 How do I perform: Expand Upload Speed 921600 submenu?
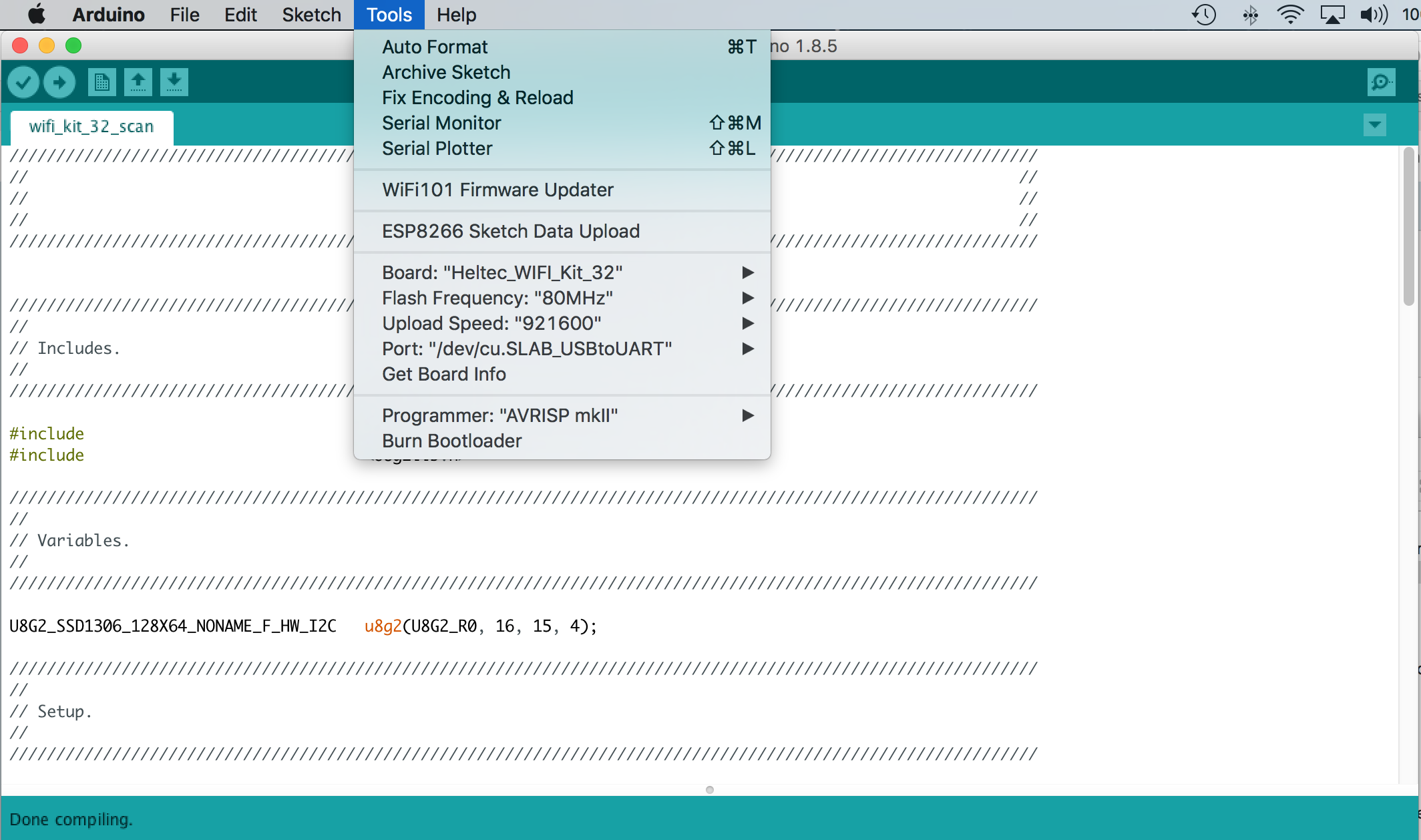(x=562, y=323)
